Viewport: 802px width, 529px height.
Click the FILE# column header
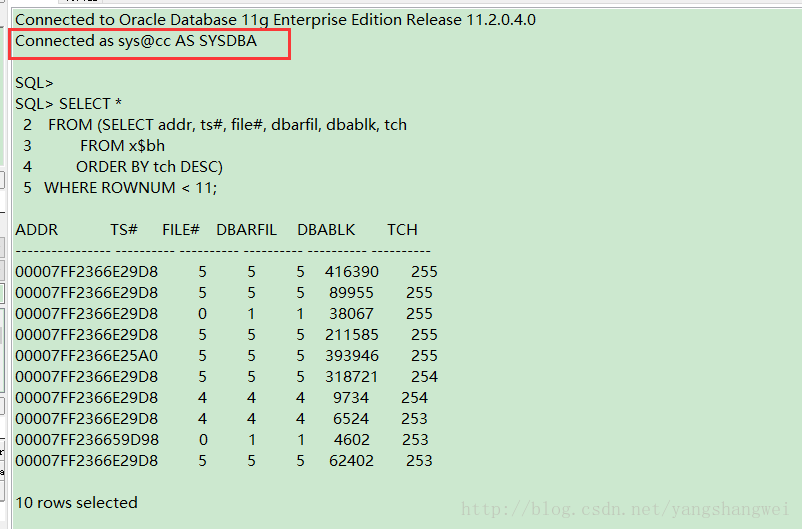coord(181,230)
